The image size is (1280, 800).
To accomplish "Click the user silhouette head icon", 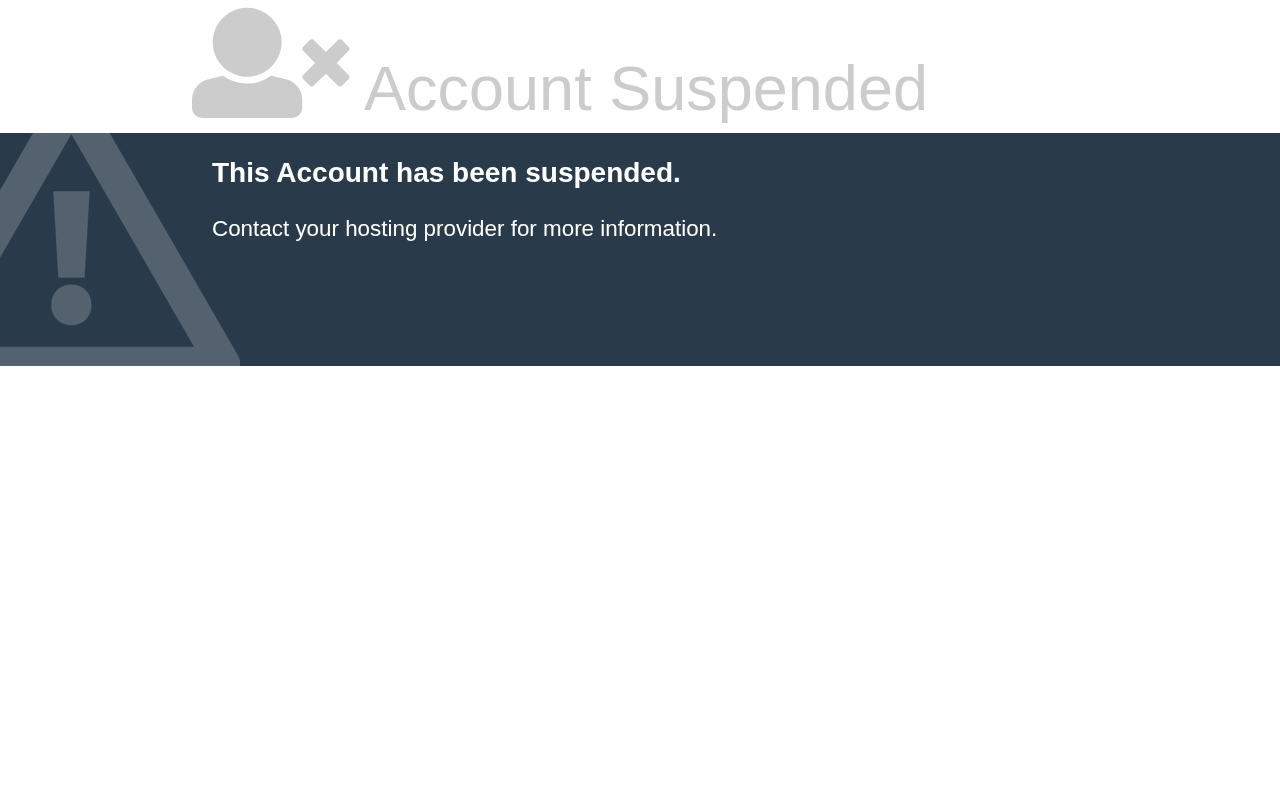I will (x=247, y=41).
